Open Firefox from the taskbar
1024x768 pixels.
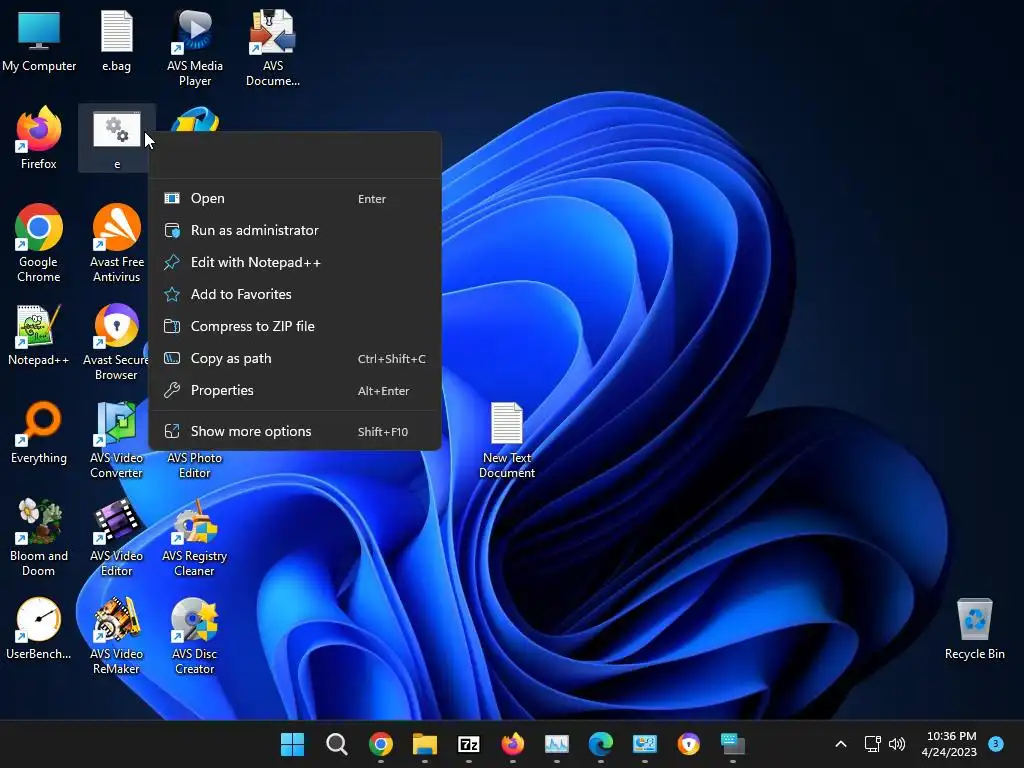513,744
